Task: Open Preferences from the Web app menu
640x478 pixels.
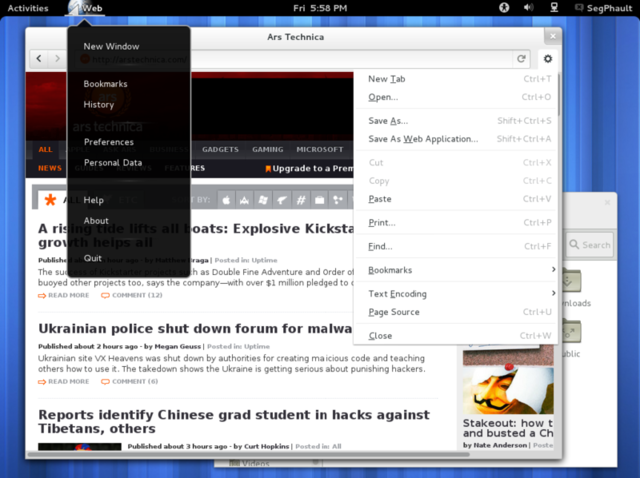Action: point(109,142)
